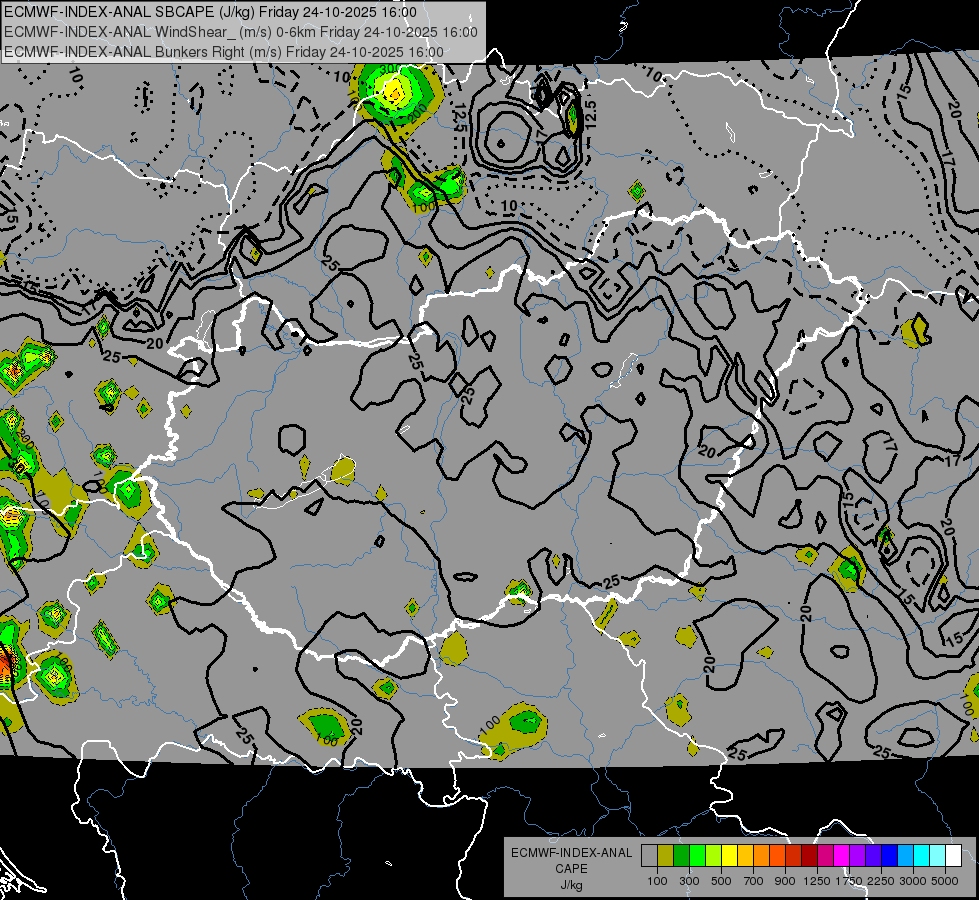Select the dark green legend swatch
The image size is (979, 900).
(681, 856)
